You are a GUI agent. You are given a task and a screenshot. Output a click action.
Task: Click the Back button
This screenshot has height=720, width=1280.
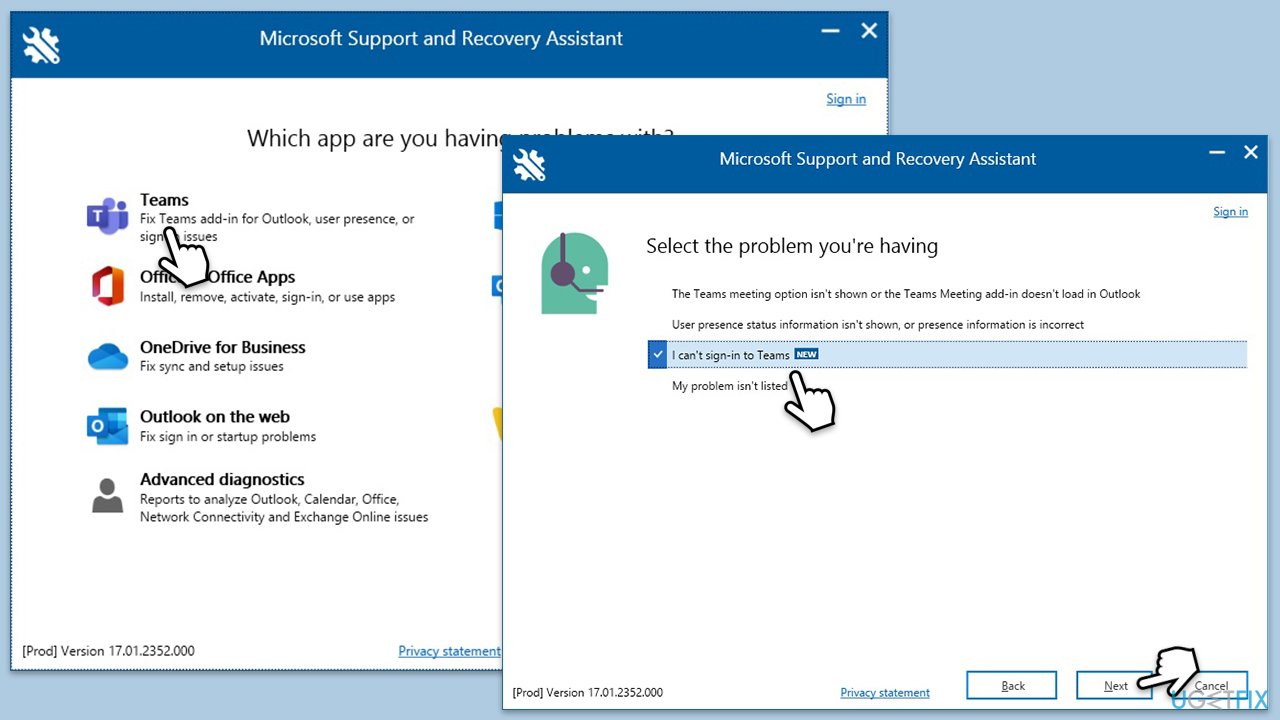1012,686
